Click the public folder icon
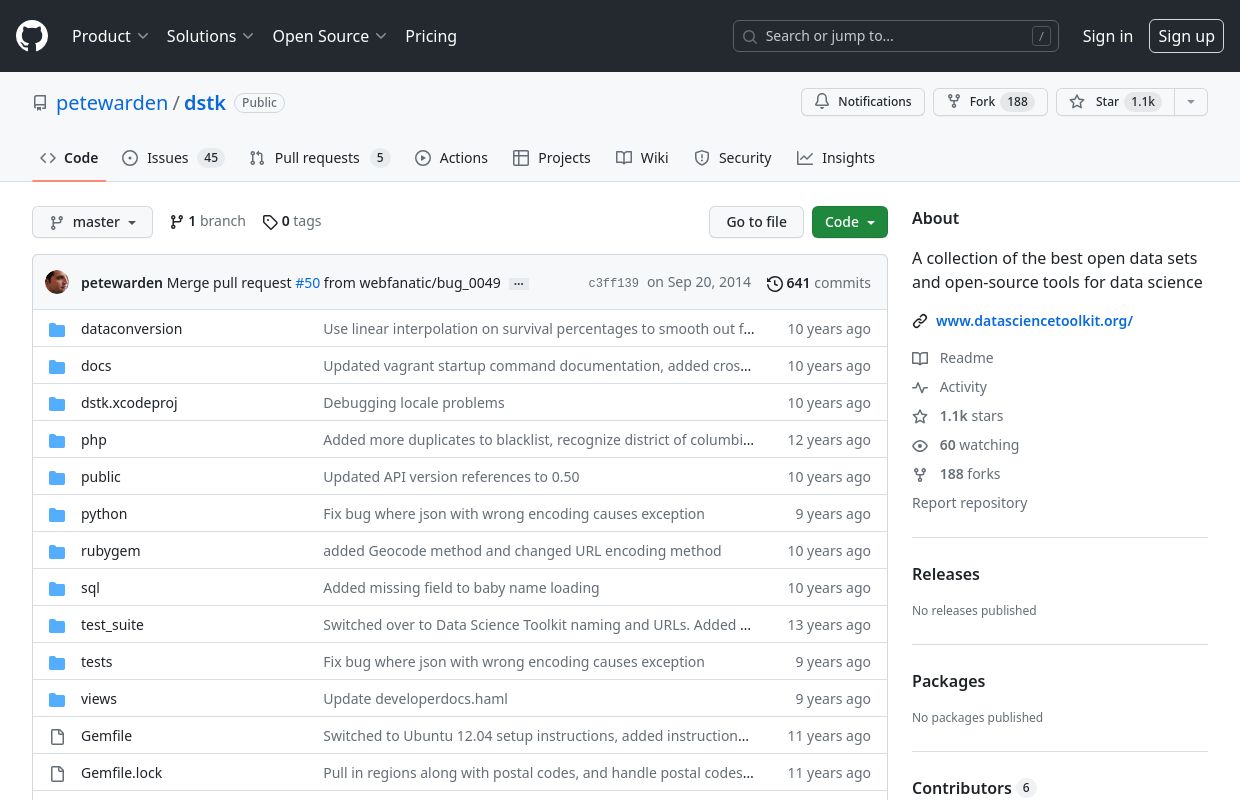The height and width of the screenshot is (800, 1240). (x=57, y=477)
